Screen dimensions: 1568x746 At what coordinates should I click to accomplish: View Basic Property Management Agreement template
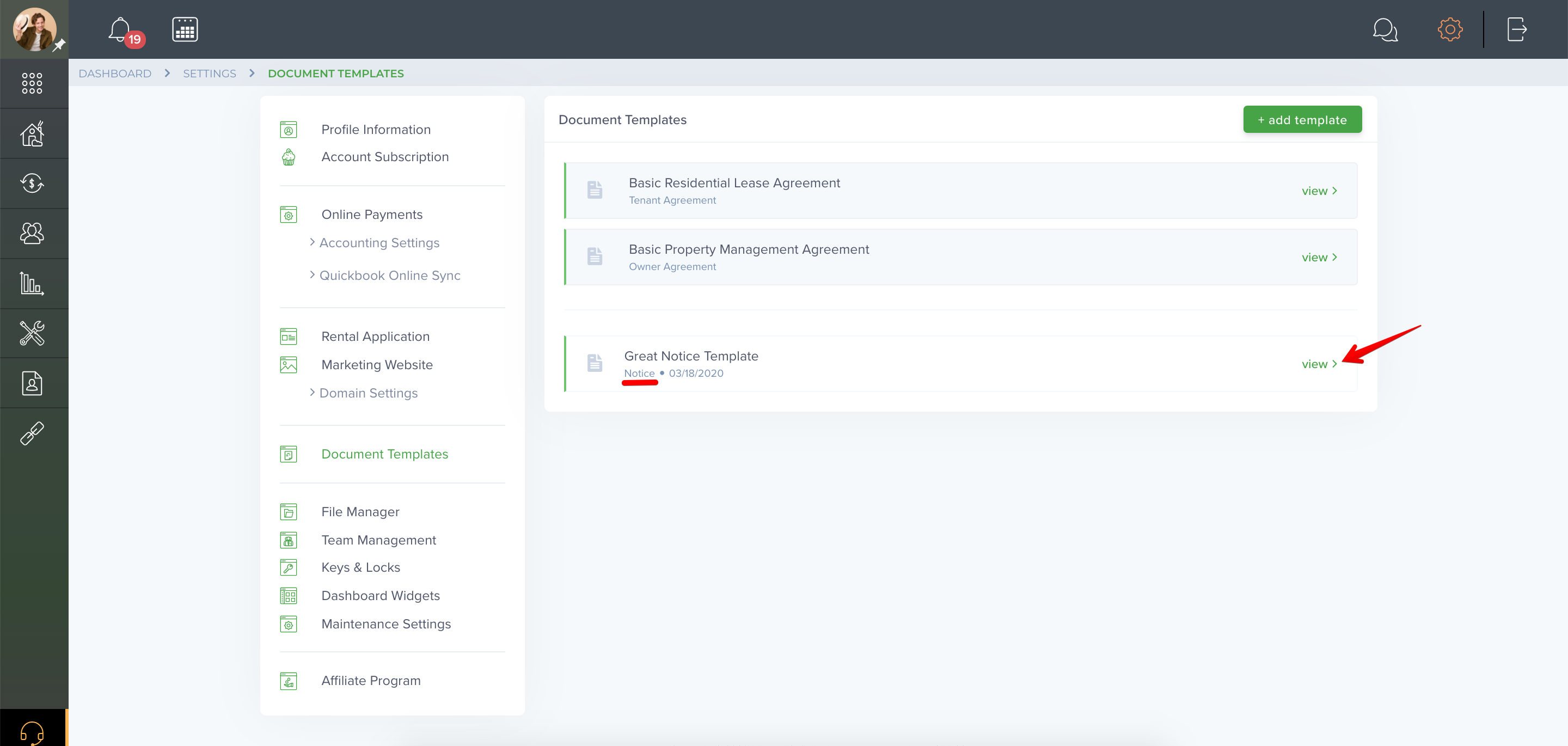click(x=1319, y=258)
